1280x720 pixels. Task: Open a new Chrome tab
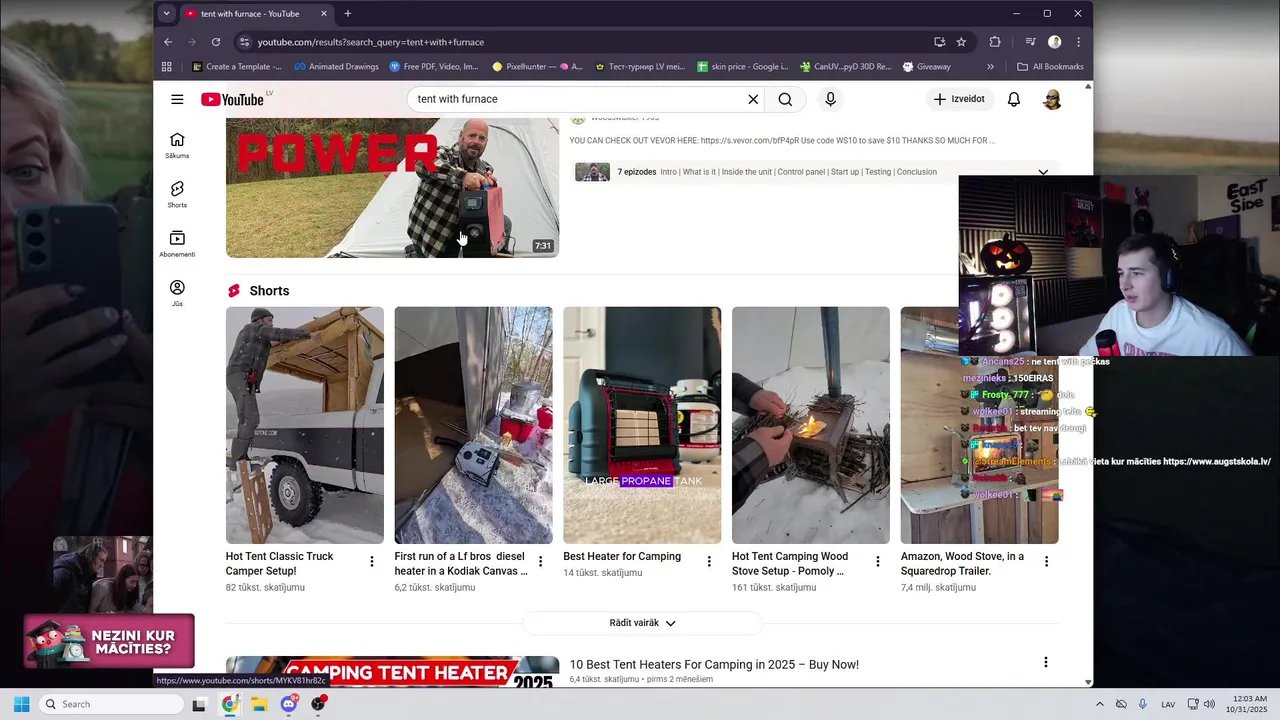tap(348, 14)
